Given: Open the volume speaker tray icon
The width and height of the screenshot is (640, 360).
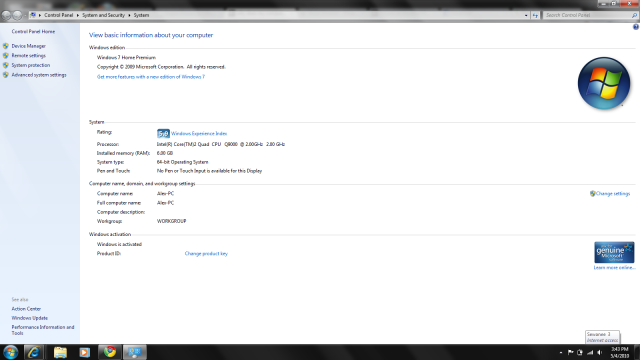Looking at the screenshot, I should (600, 352).
